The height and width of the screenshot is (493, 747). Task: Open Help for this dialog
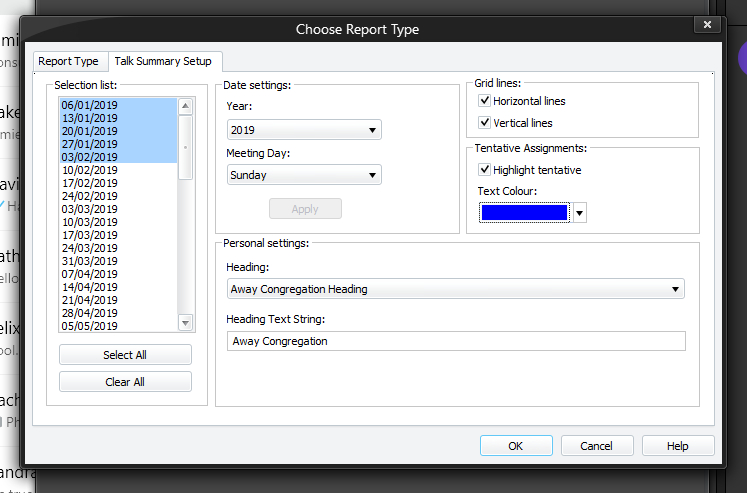(x=678, y=446)
